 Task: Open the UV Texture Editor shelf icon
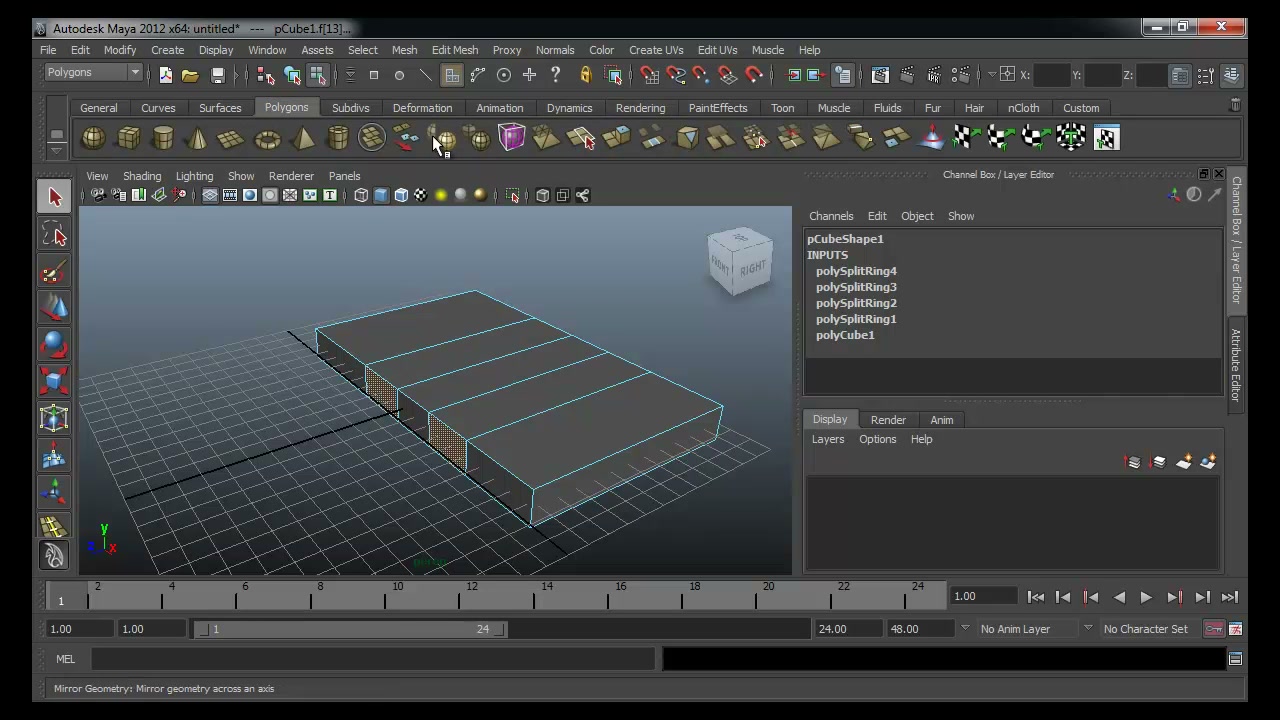(x=1106, y=138)
